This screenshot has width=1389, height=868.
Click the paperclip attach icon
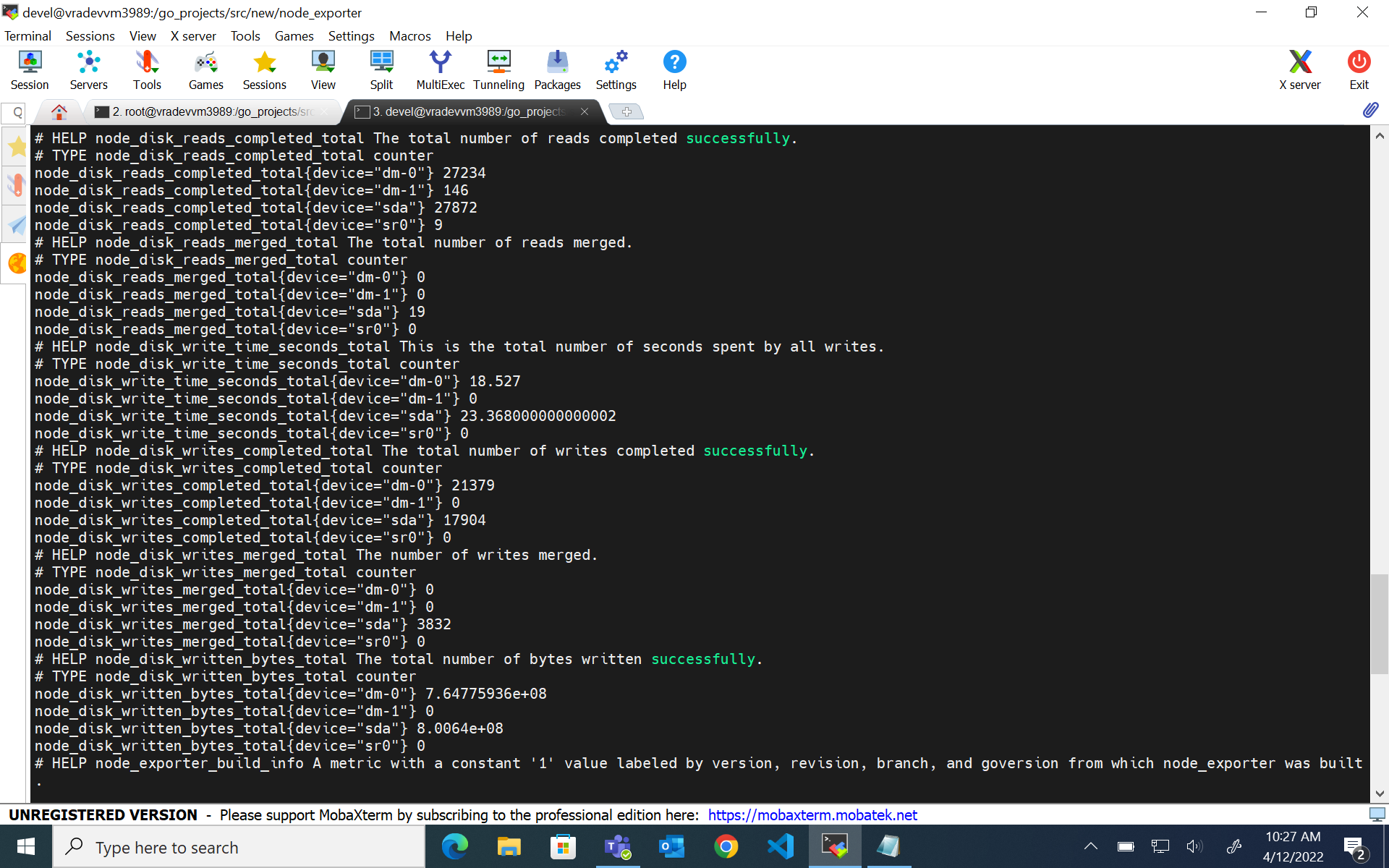1370,110
